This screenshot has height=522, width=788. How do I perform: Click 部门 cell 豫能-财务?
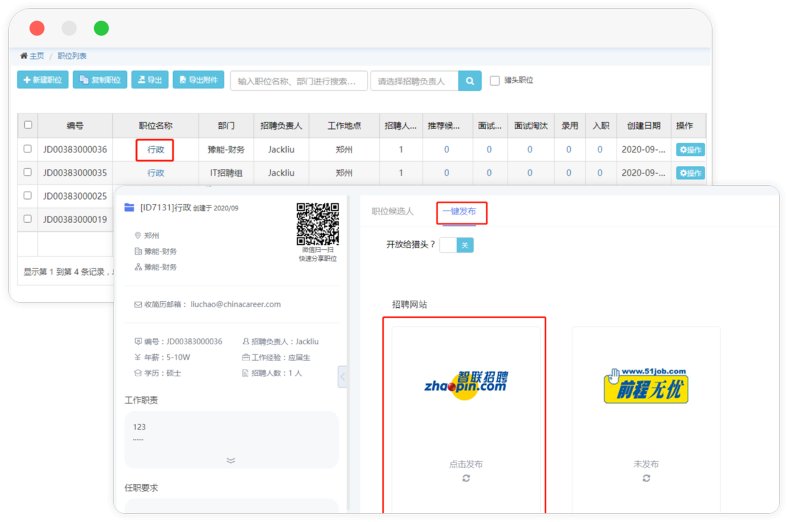tap(226, 150)
